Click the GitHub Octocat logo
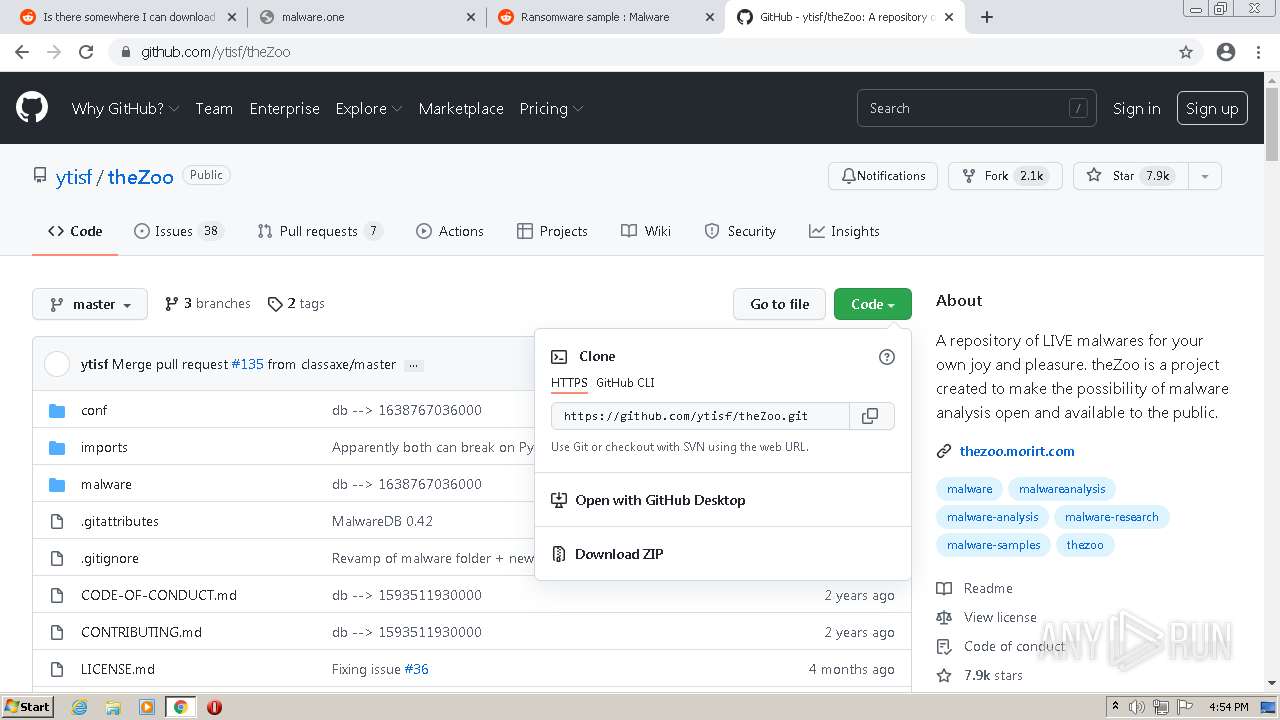 pos(32,108)
